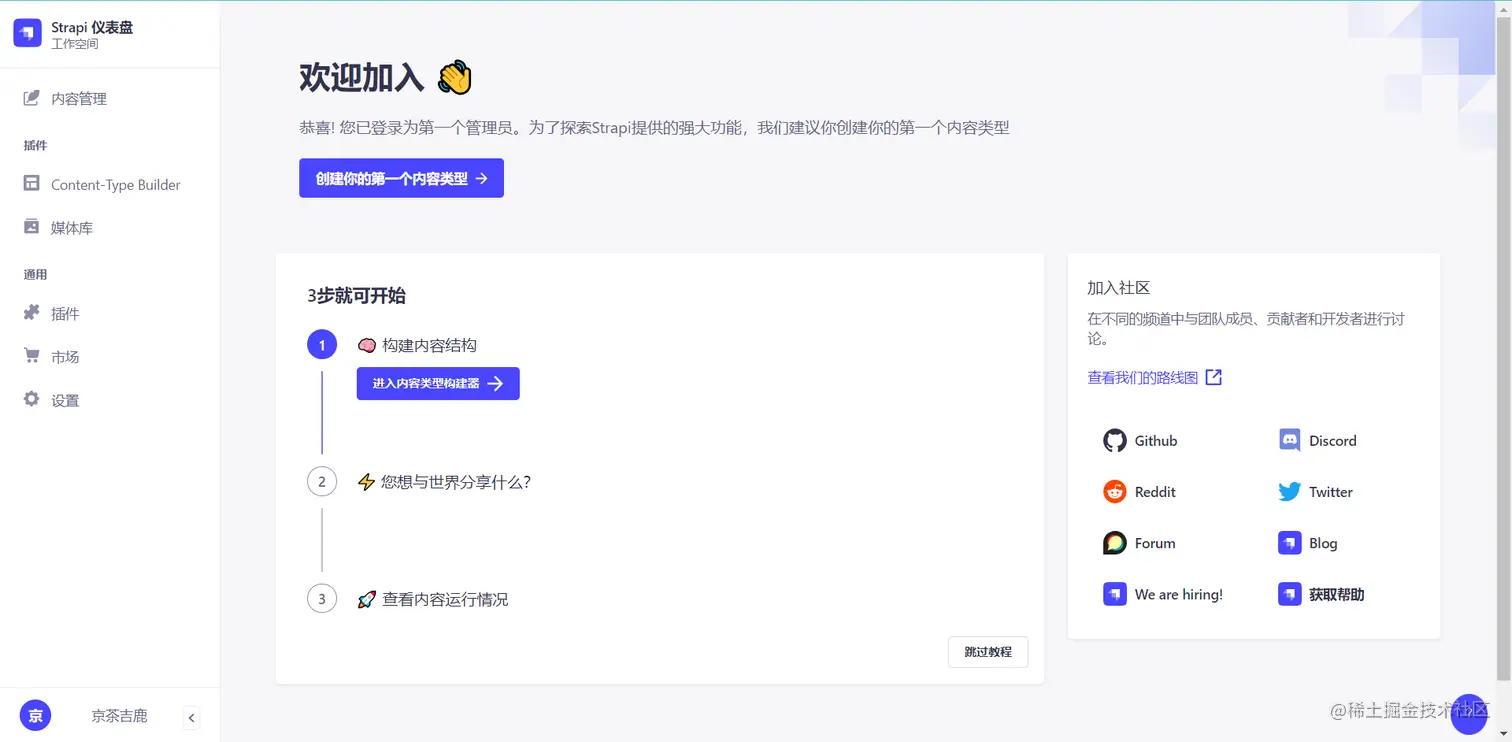
Task: Click the brain emoji in step 1
Action: [367, 345]
